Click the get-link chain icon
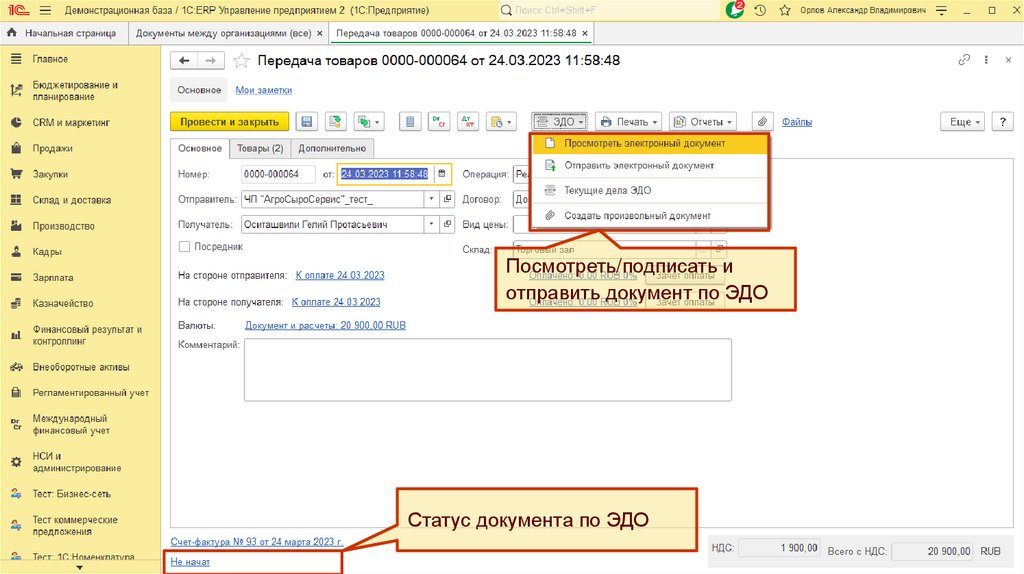 point(964,60)
